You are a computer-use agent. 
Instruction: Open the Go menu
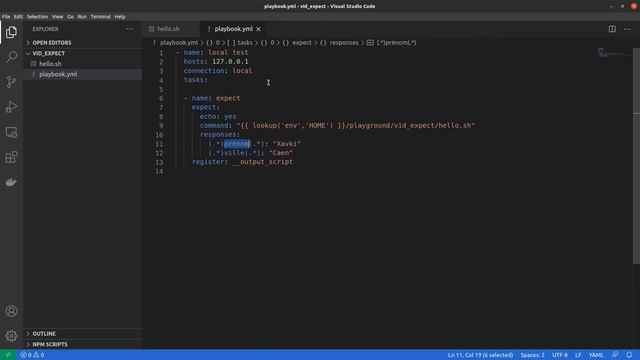tap(71, 17)
